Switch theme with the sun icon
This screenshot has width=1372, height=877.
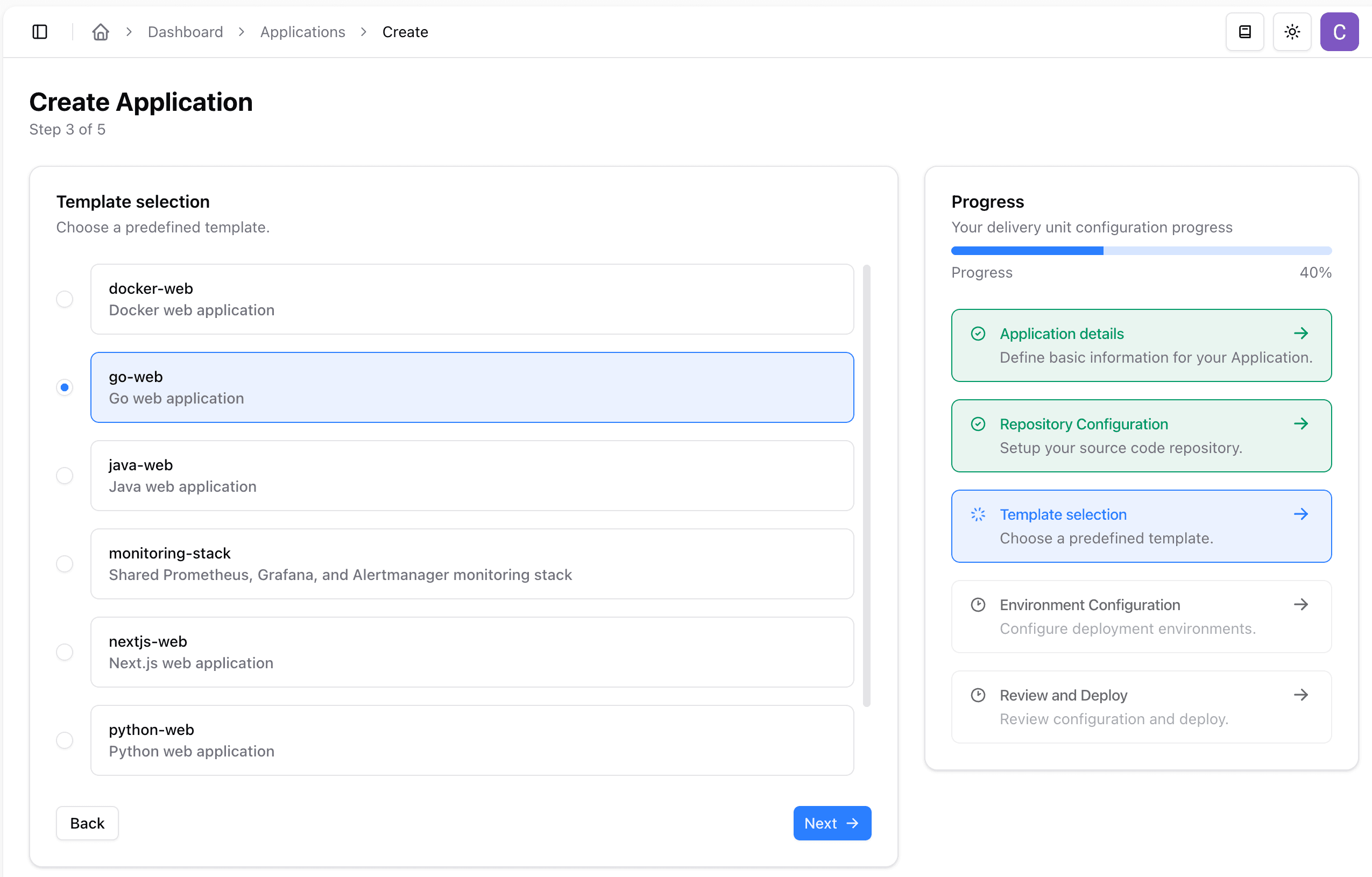(1292, 32)
